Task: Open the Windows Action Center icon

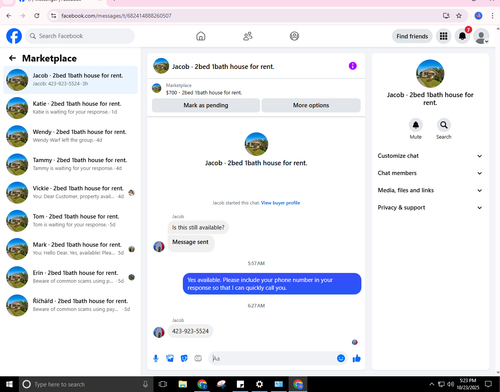Action: pyautogui.click(x=489, y=384)
